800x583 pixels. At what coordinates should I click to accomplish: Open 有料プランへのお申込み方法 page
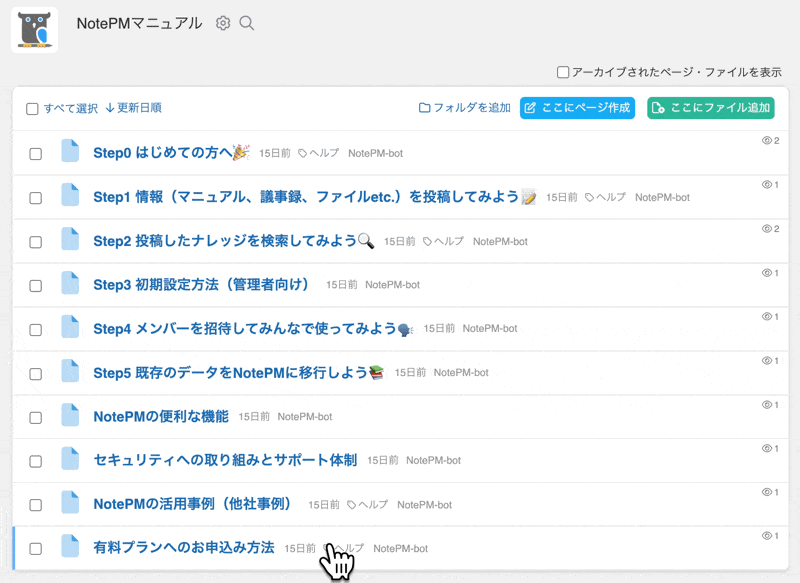(184, 548)
